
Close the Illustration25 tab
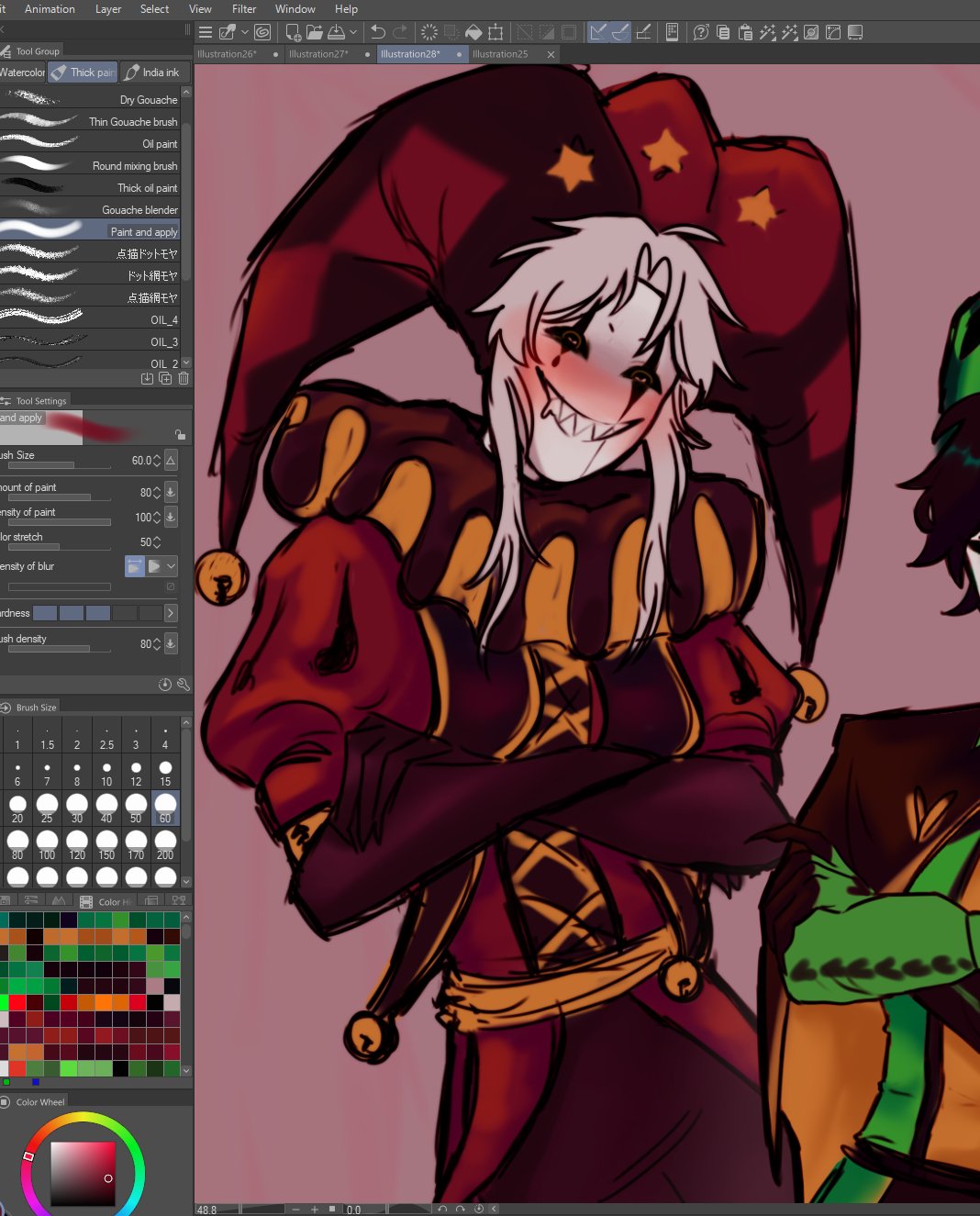coord(551,55)
